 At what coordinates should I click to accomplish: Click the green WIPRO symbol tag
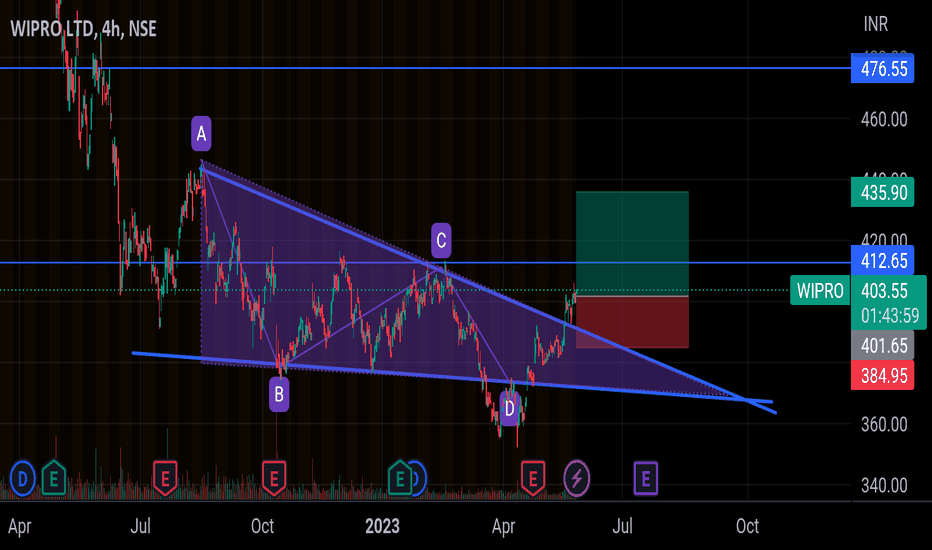(820, 290)
